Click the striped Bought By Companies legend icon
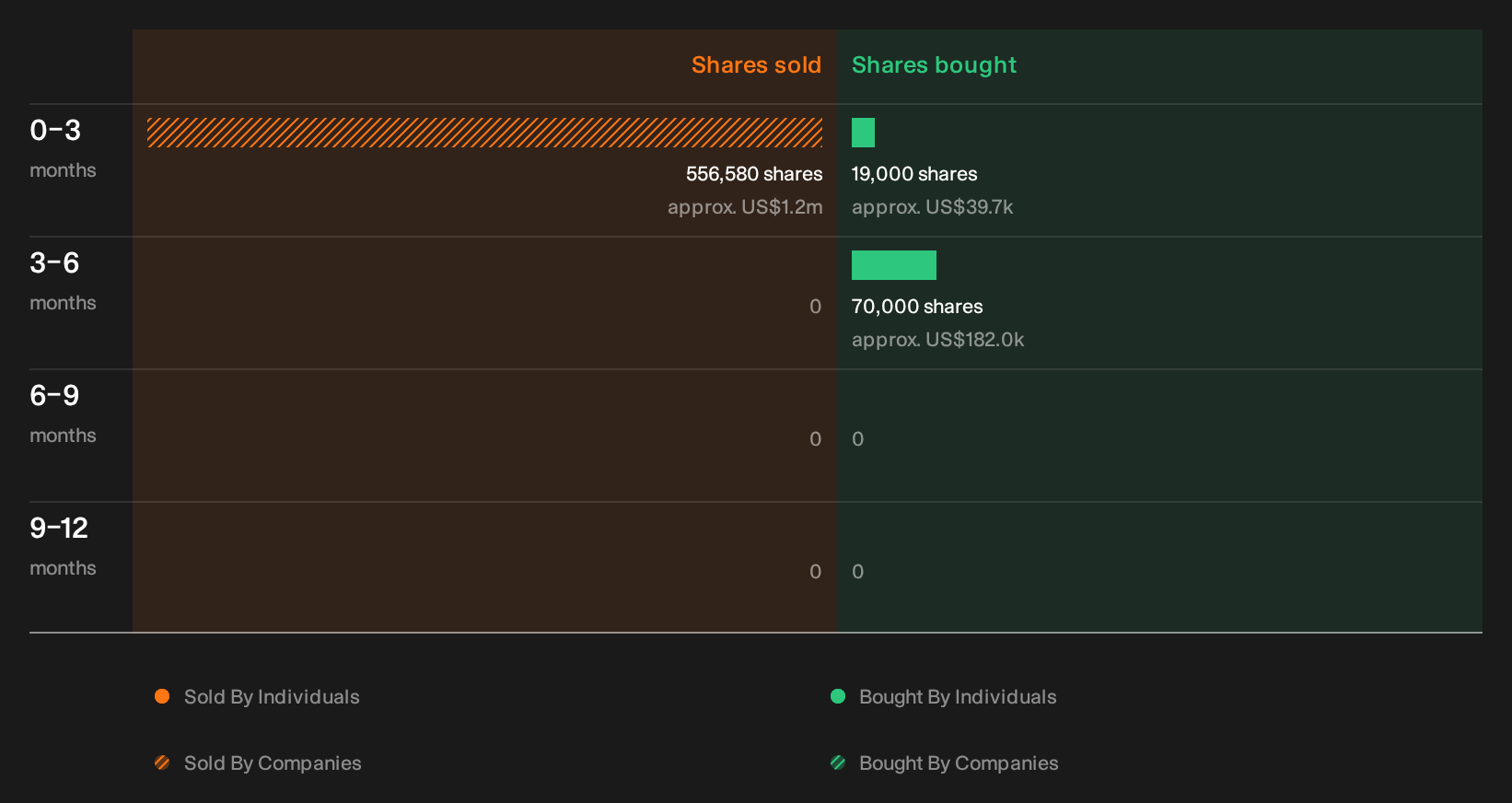This screenshot has width=1512, height=803. pyautogui.click(x=838, y=762)
